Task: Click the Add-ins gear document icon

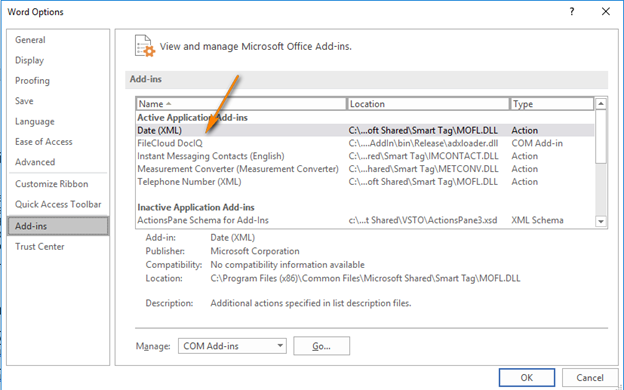Action: click(x=145, y=46)
